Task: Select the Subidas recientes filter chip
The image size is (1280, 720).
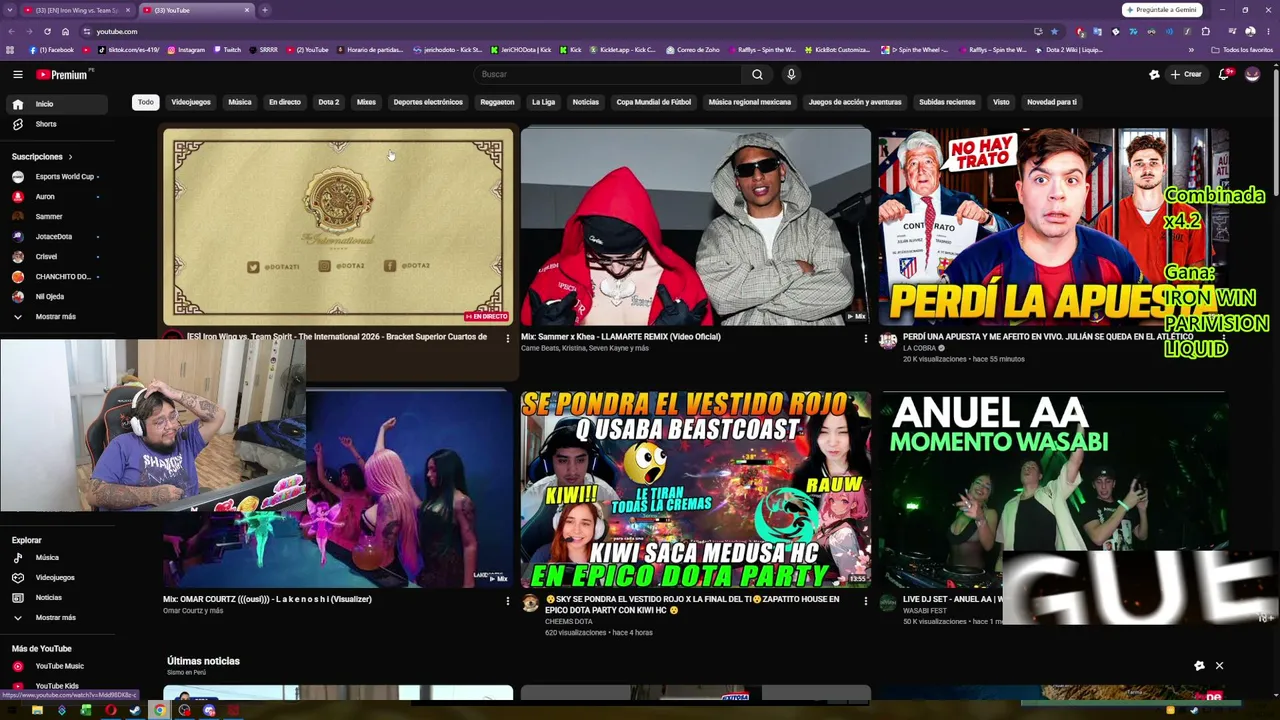Action: [x=947, y=102]
